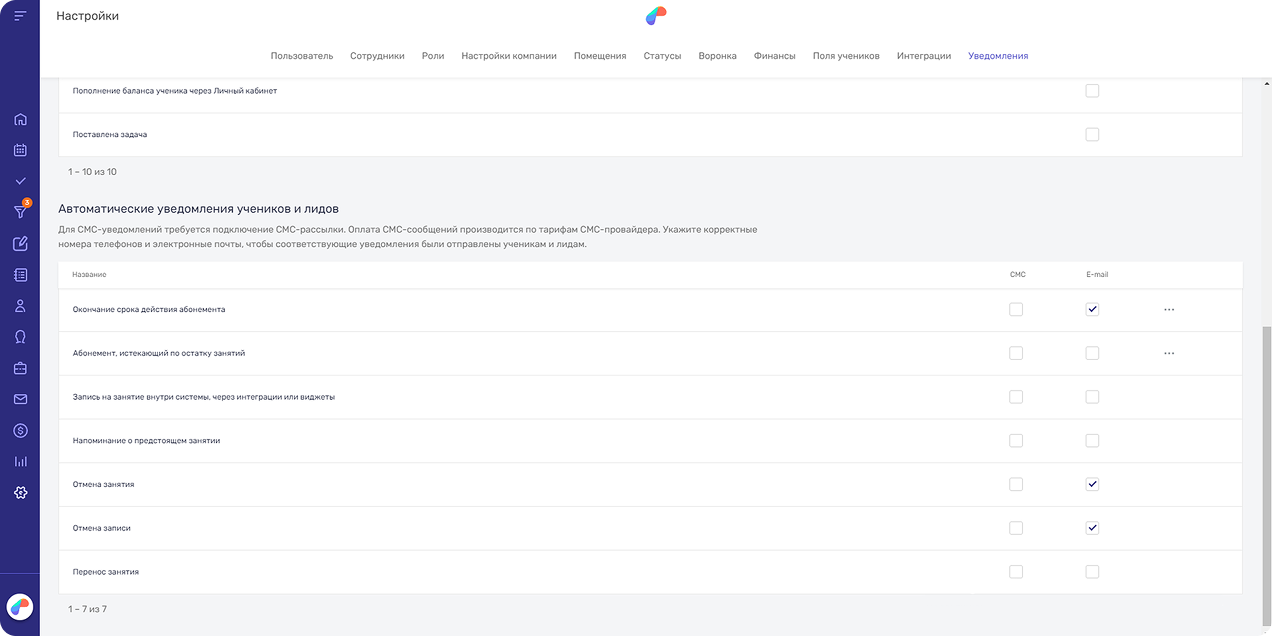Screen dimensions: 1272x636
Task: Click the person icon in the sidebar
Action: tap(20, 306)
